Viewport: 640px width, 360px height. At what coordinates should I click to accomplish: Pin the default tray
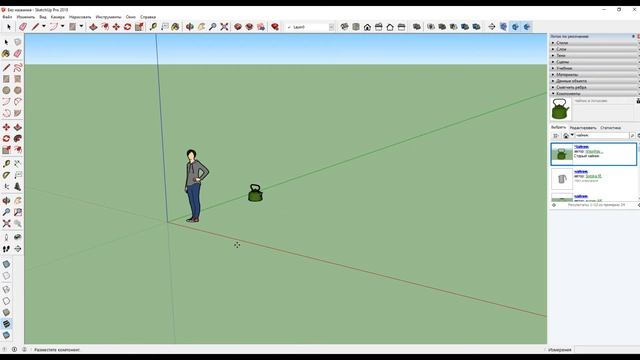coord(633,36)
